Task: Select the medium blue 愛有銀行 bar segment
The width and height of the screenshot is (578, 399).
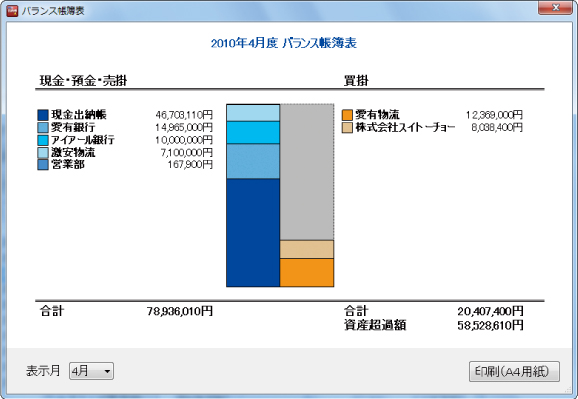Action: 253,161
